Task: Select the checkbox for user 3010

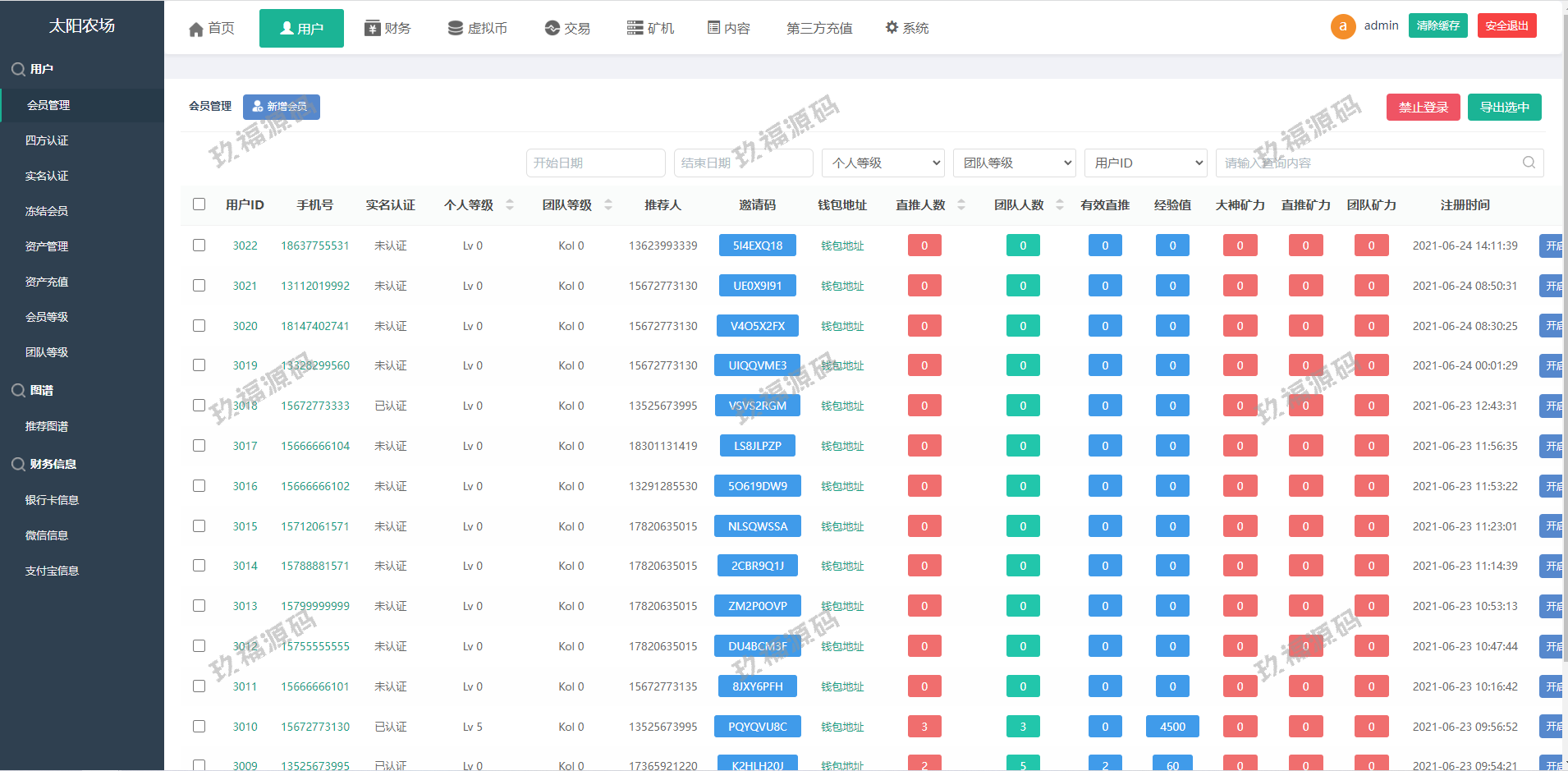Action: [x=199, y=727]
